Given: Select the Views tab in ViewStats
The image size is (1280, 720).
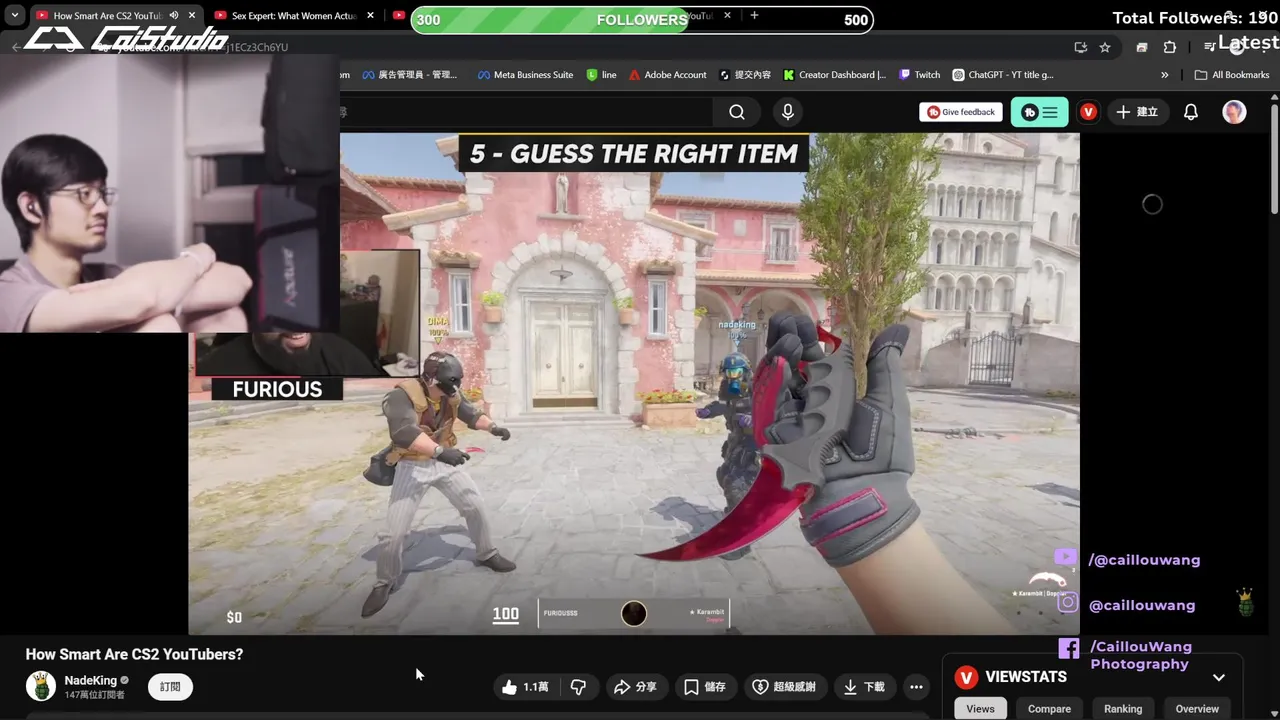Looking at the screenshot, I should pos(980,709).
